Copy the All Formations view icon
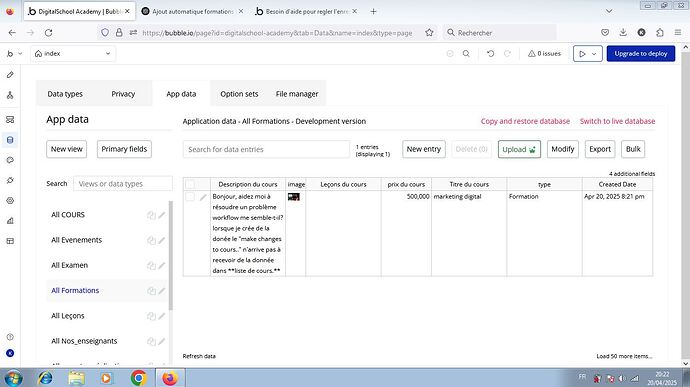This screenshot has width=690, height=387. [151, 291]
